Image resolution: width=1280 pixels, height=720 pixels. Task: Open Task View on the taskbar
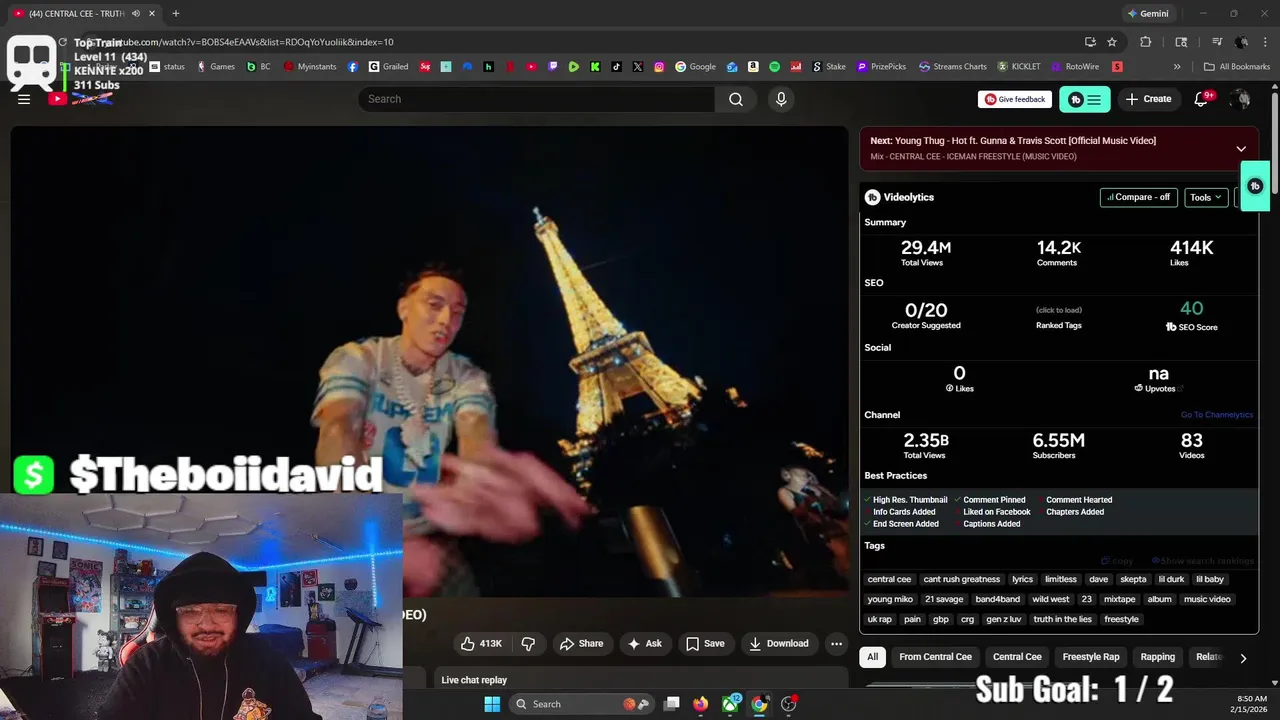pyautogui.click(x=672, y=704)
